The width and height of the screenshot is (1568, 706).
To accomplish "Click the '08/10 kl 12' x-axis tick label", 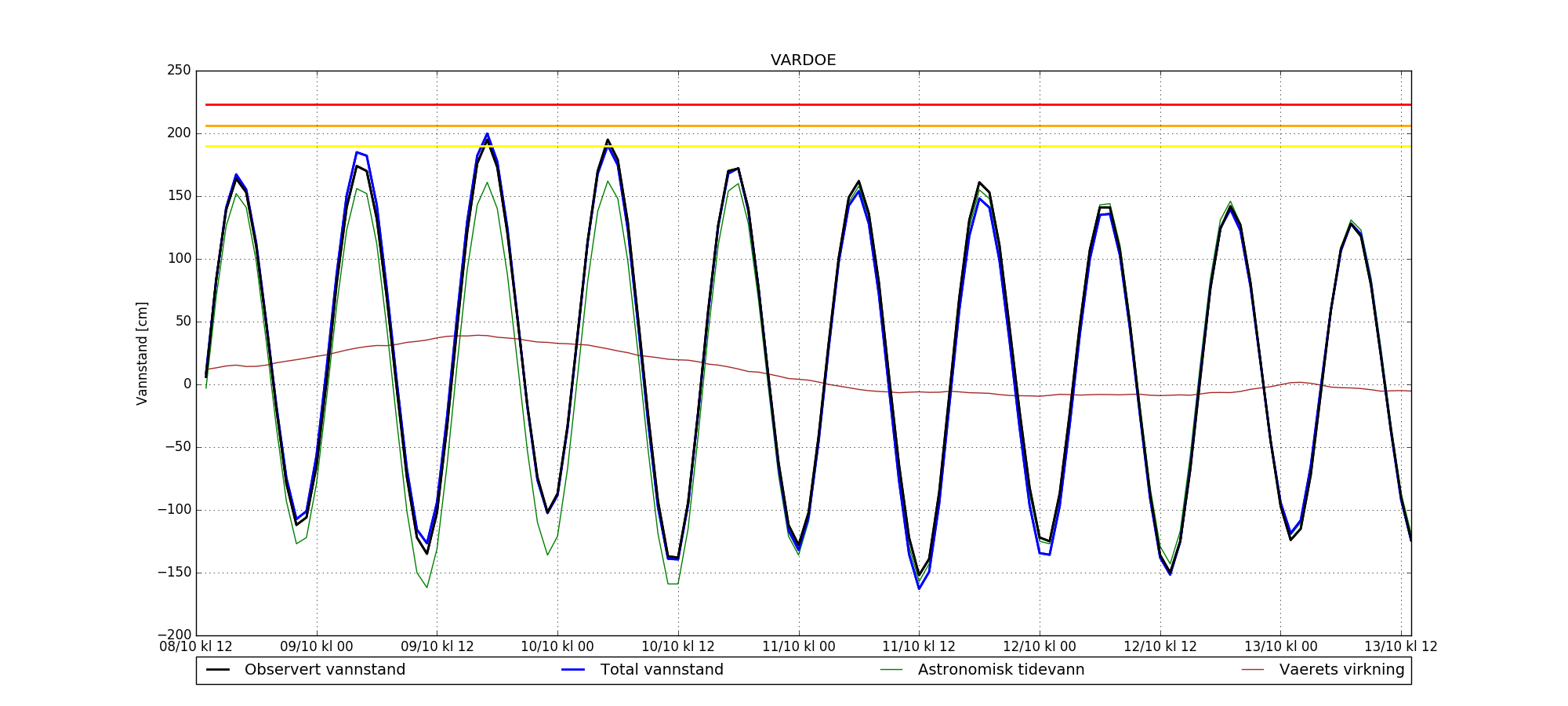I will pos(196,647).
